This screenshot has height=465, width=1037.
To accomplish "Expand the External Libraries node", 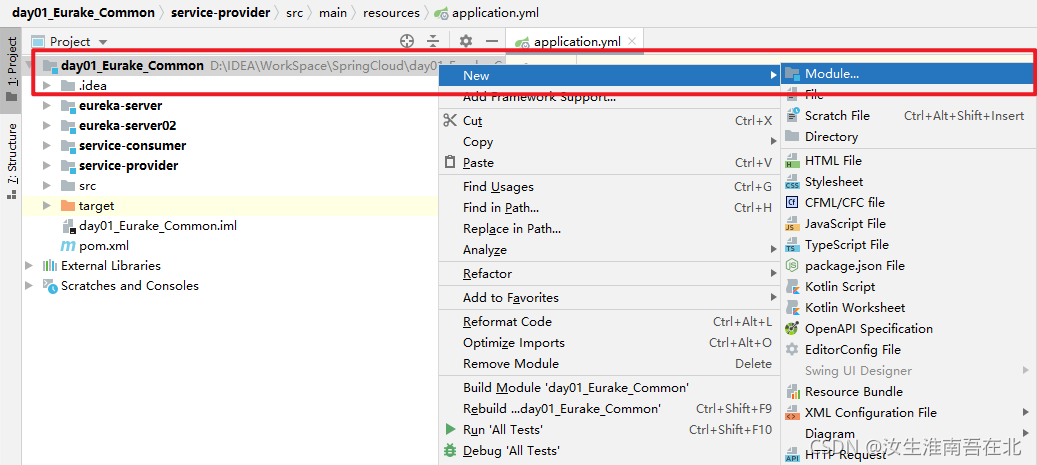I will pos(29,266).
